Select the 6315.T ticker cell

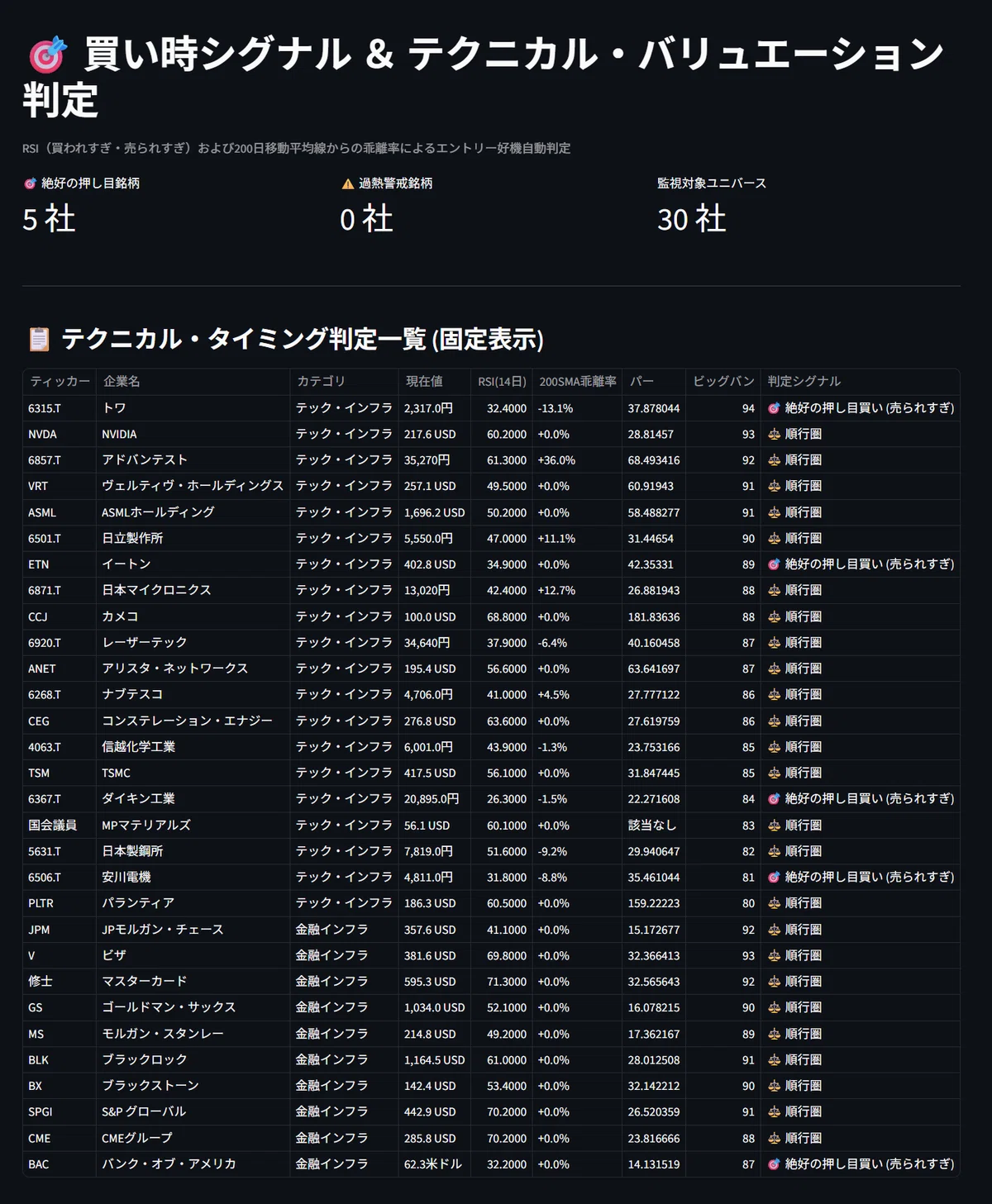click(60, 408)
